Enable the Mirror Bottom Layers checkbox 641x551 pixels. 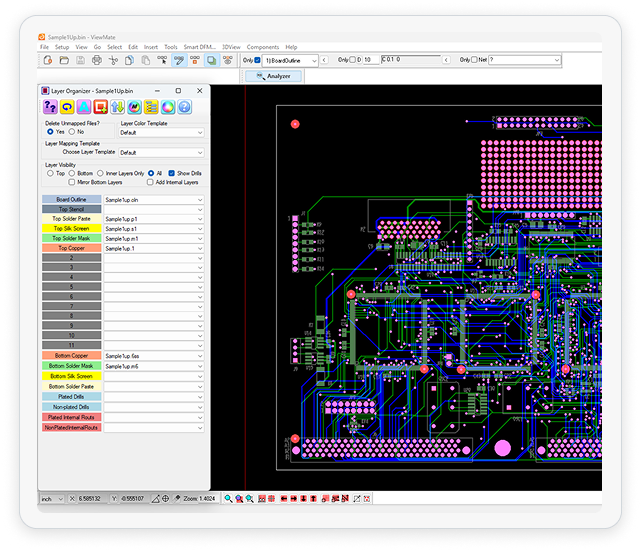pos(71,182)
